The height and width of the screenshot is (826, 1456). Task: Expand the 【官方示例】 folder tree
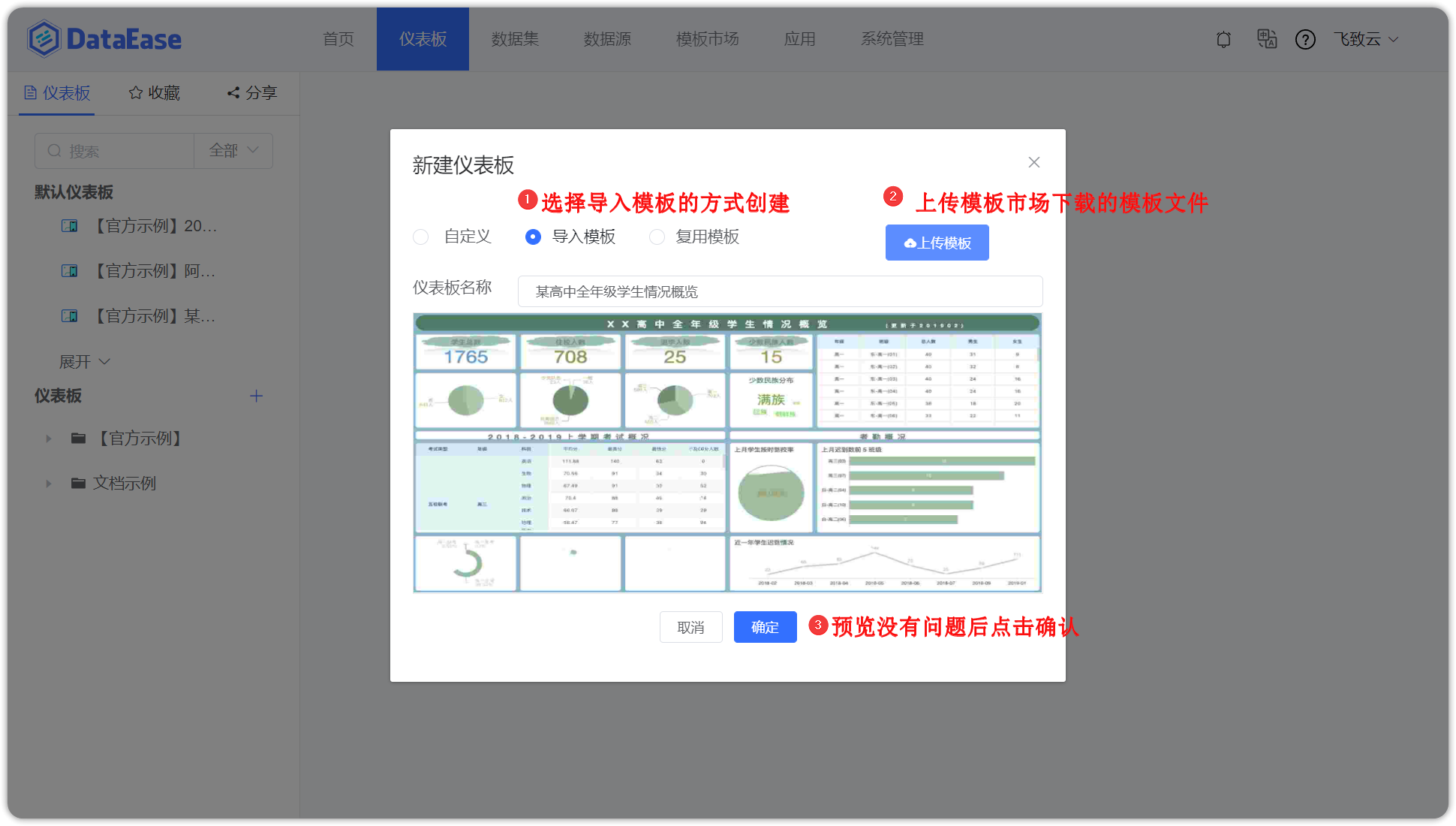pos(49,439)
